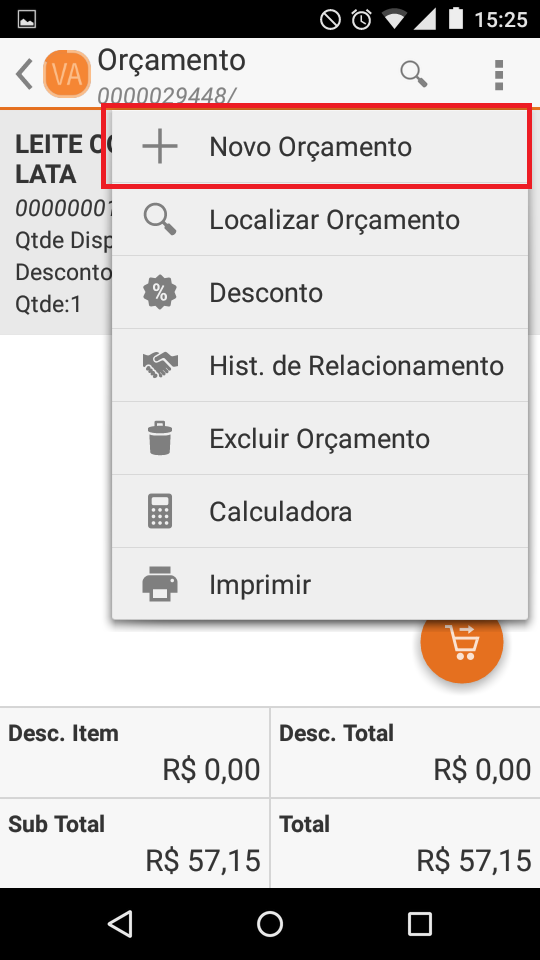Open the Hist. de Relacionamento entry
The image size is (540, 960).
pos(320,366)
